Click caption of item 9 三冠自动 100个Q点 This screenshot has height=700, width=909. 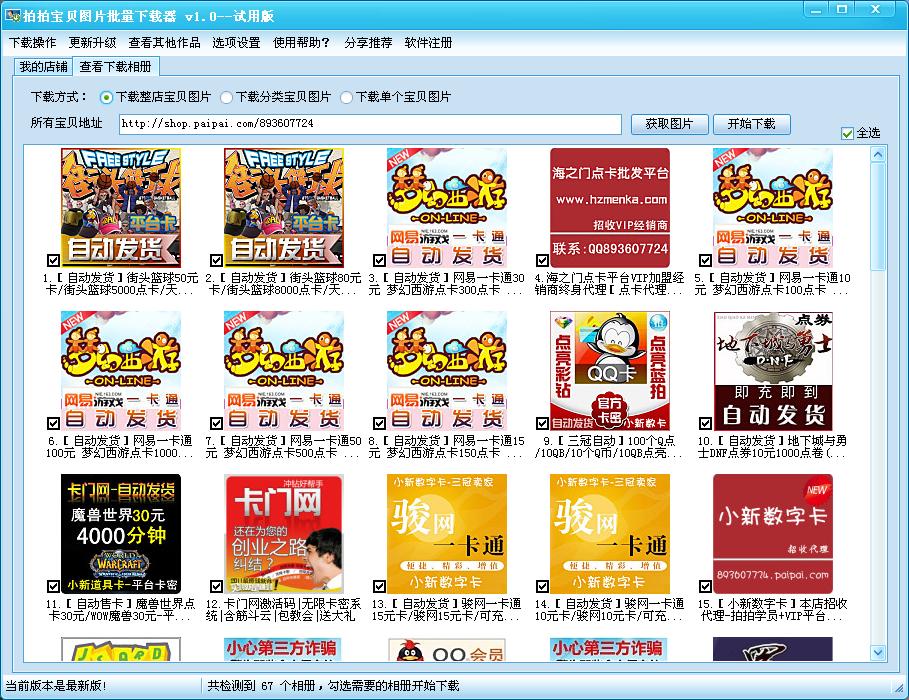(x=609, y=447)
